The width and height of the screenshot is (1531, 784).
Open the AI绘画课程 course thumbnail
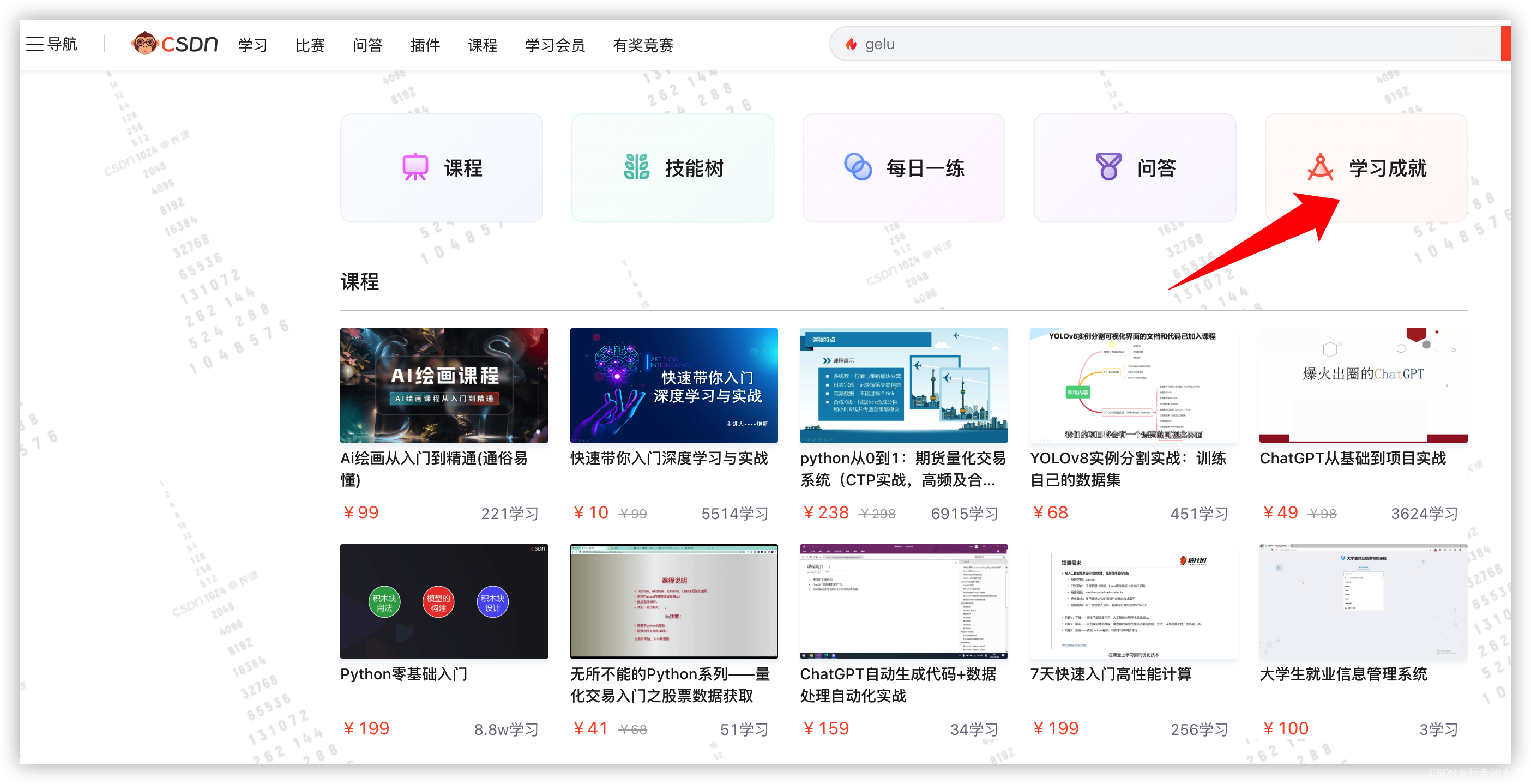(444, 385)
